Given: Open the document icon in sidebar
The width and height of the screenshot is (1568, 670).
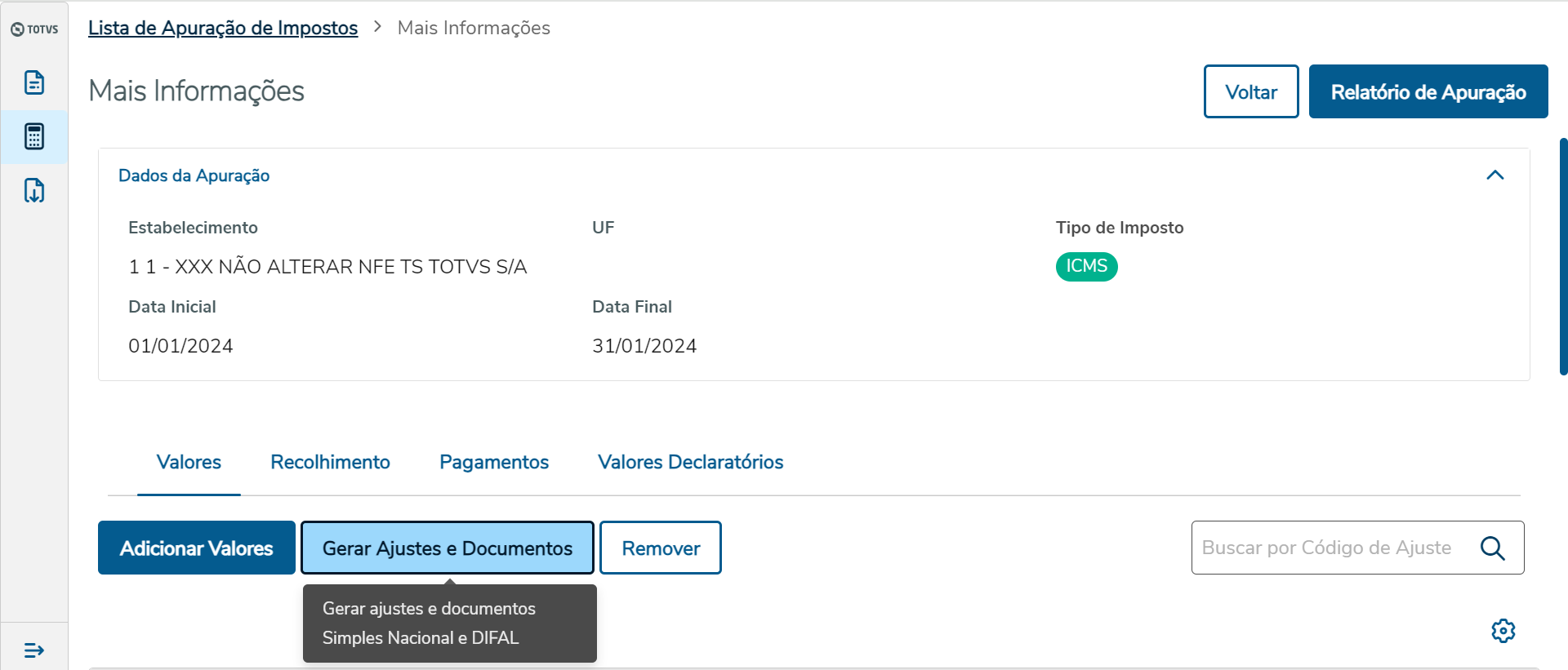Looking at the screenshot, I should (34, 82).
